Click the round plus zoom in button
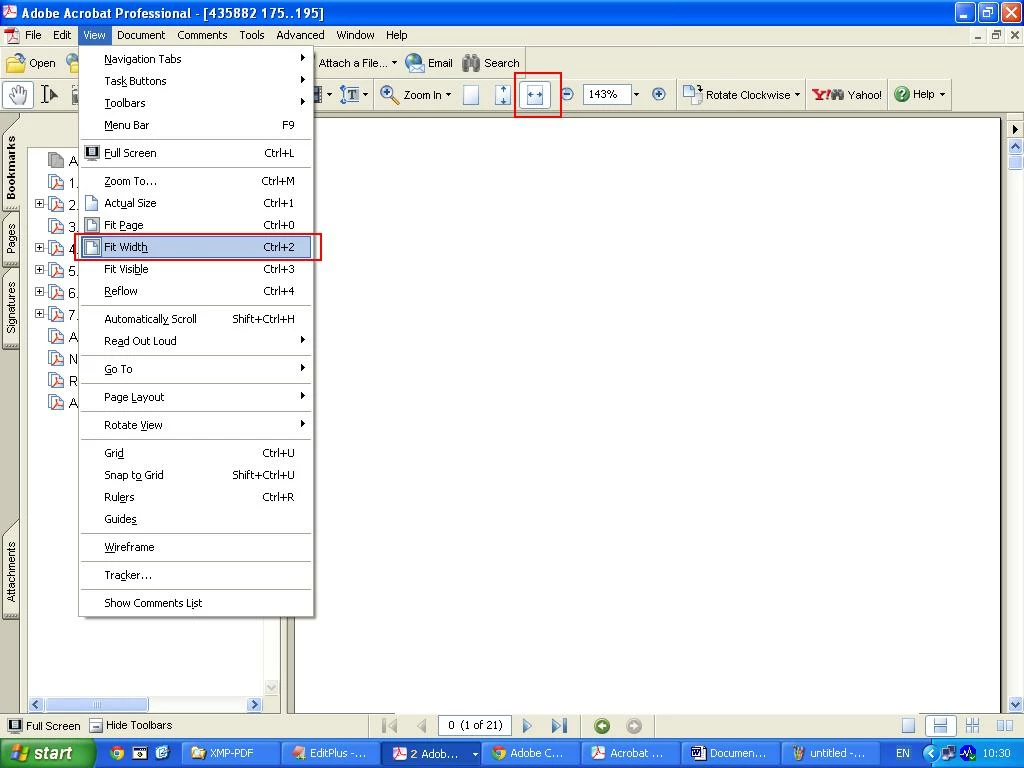The height and width of the screenshot is (768, 1024). tap(659, 95)
